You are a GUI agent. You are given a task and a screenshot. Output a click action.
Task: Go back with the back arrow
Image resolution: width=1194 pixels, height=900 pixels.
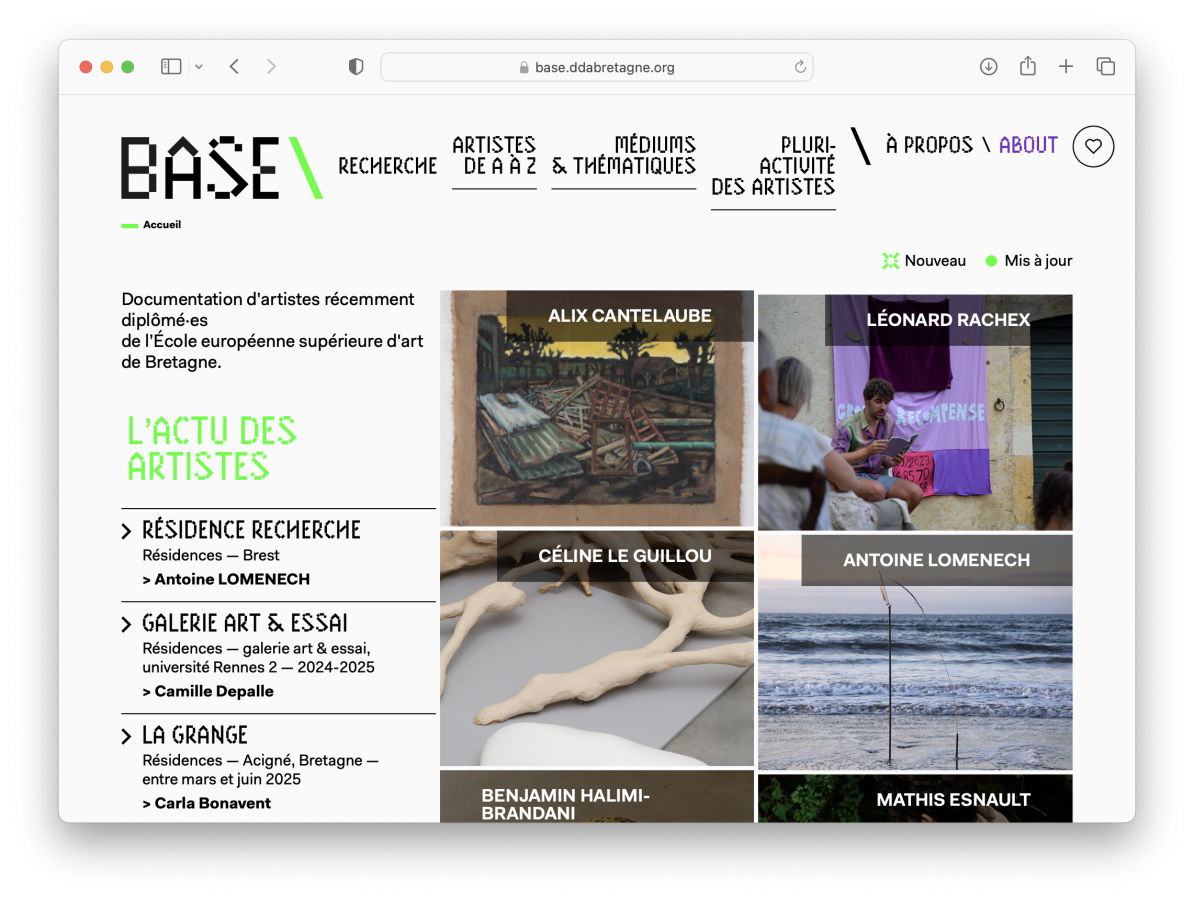pyautogui.click(x=234, y=67)
